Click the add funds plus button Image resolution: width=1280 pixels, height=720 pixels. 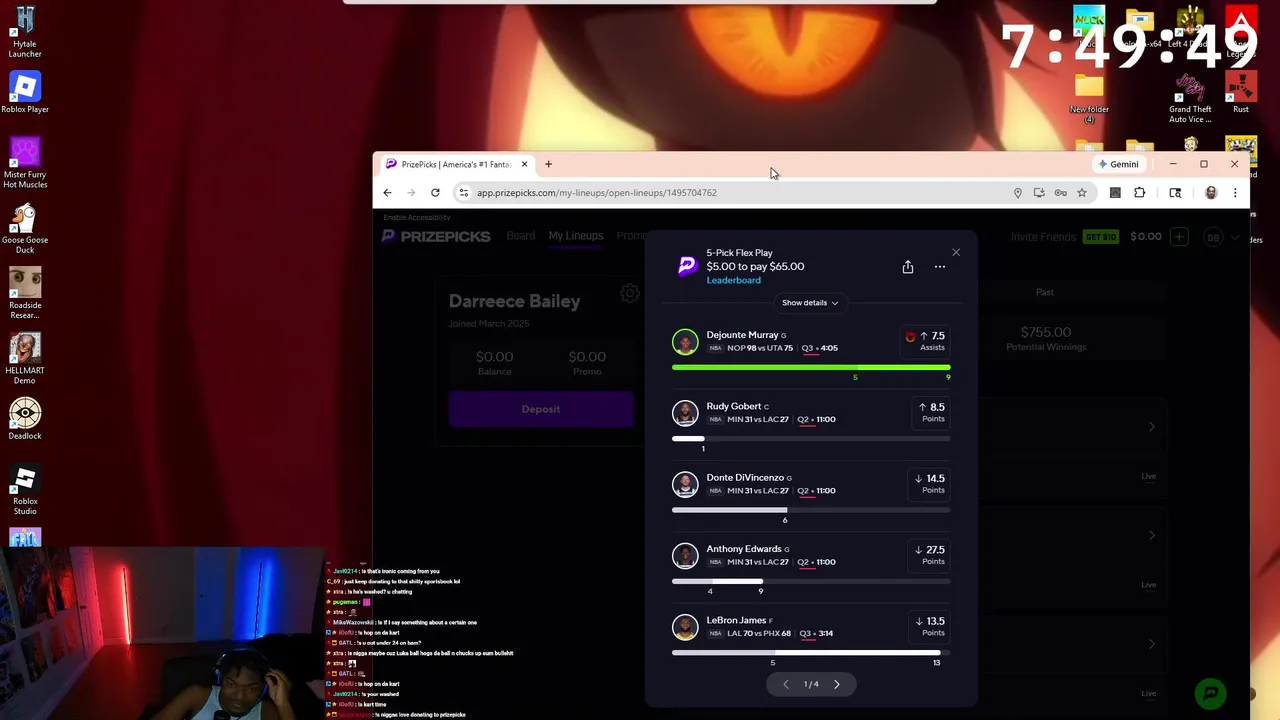pyautogui.click(x=1180, y=237)
